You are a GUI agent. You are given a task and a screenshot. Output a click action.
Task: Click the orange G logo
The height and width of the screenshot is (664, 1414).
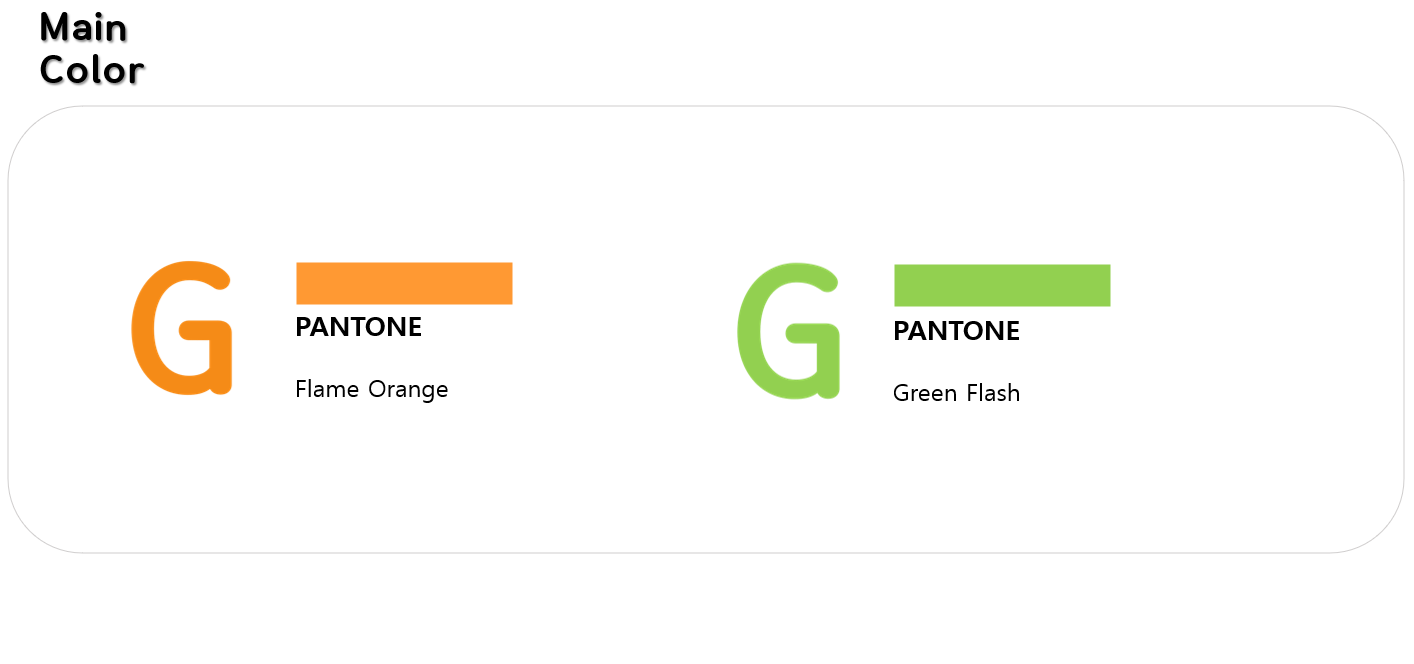181,328
